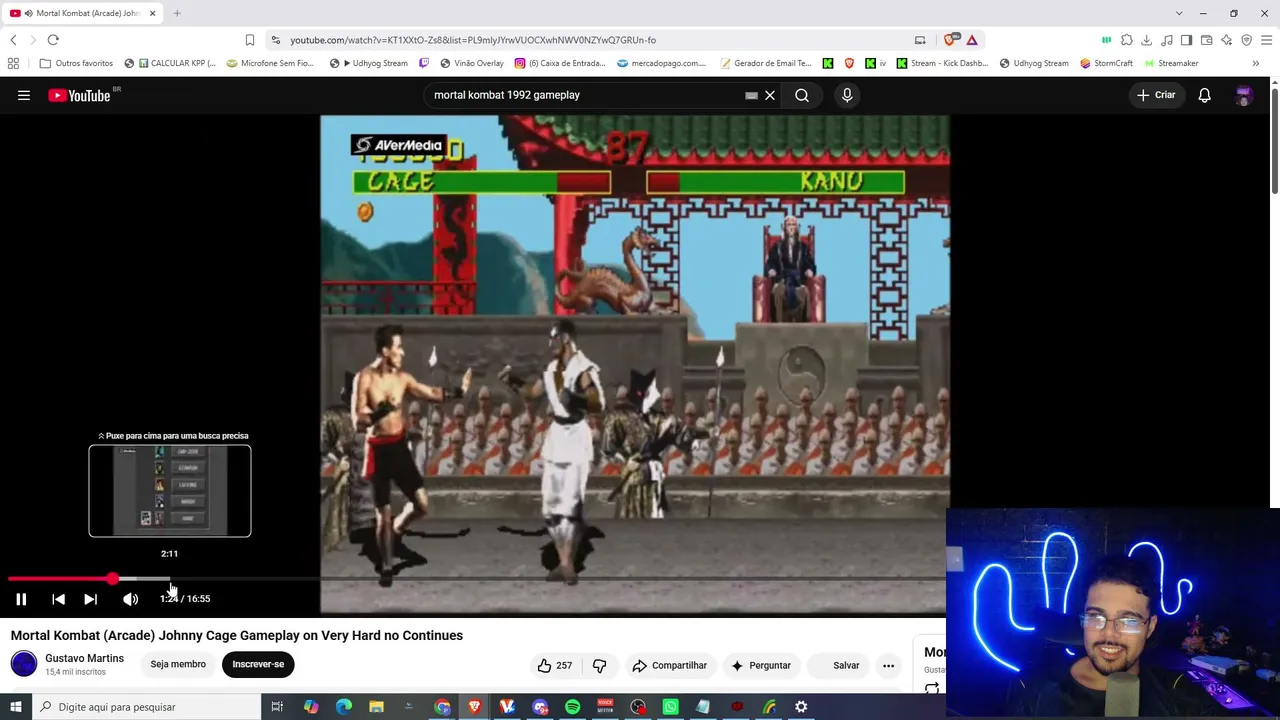This screenshot has height=720, width=1280.
Task: Open Microsoft Edge from the taskbar
Action: [344, 707]
